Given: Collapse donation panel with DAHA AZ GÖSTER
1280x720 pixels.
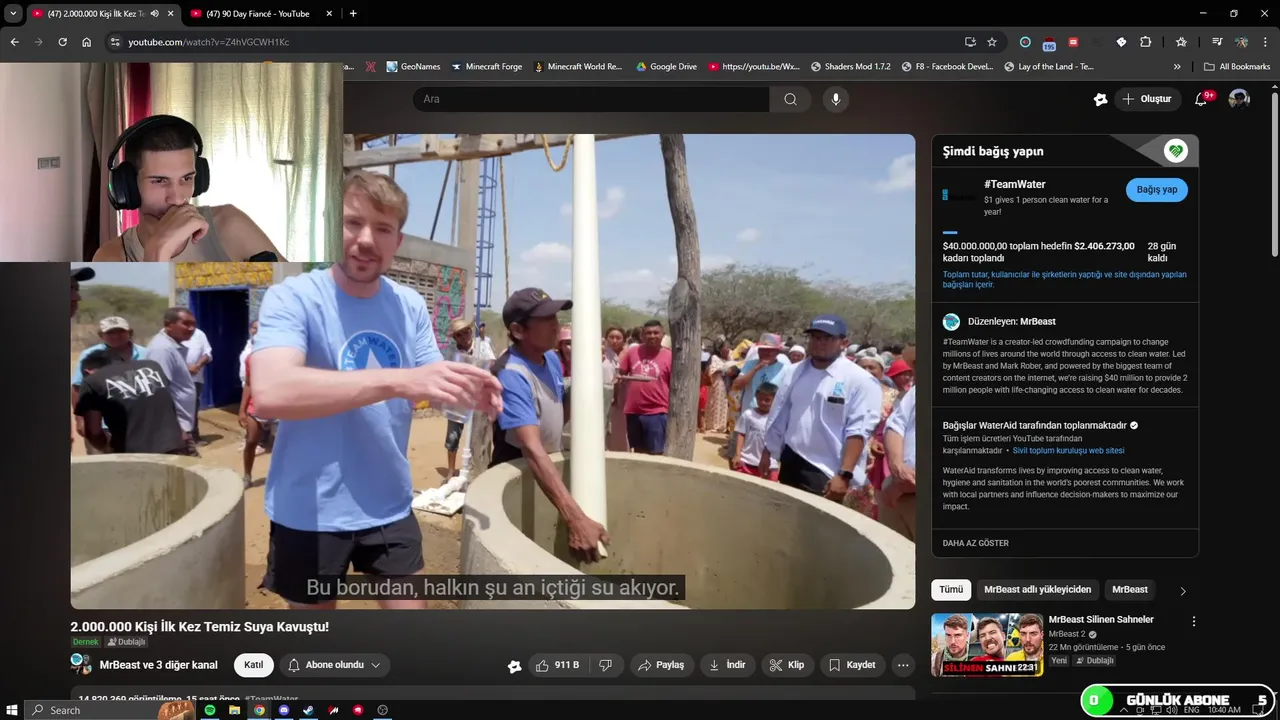Looking at the screenshot, I should click(x=976, y=543).
